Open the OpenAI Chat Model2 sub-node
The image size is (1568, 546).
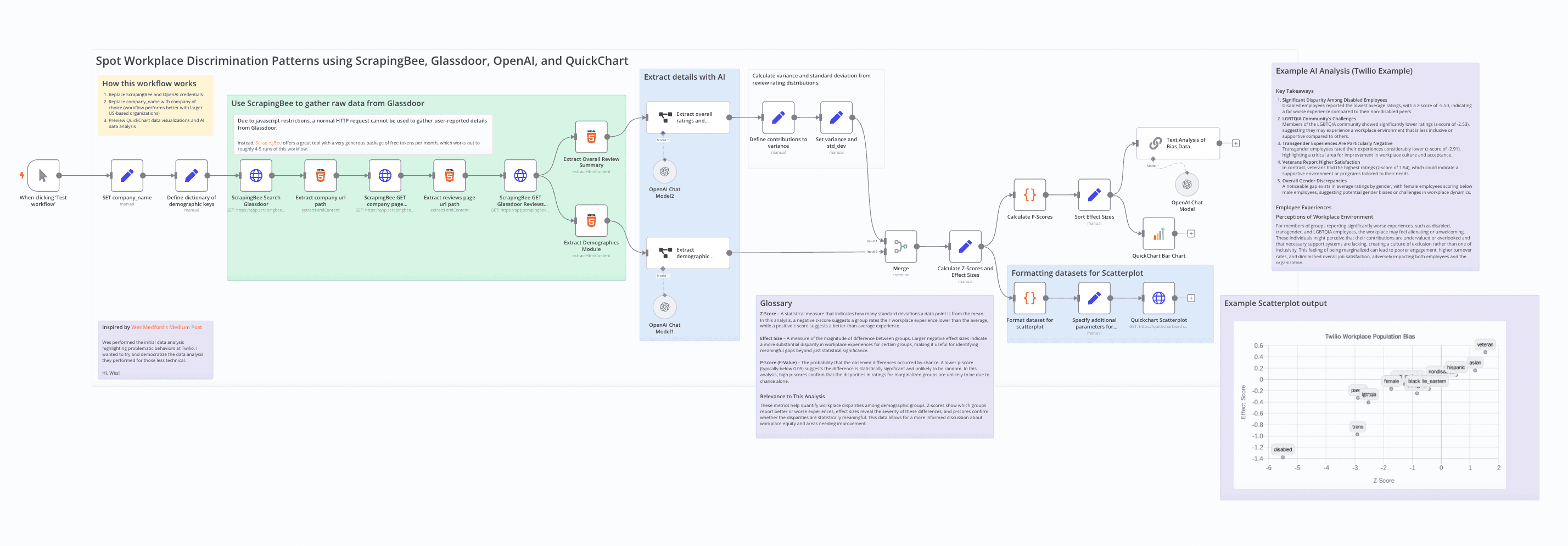(x=665, y=171)
